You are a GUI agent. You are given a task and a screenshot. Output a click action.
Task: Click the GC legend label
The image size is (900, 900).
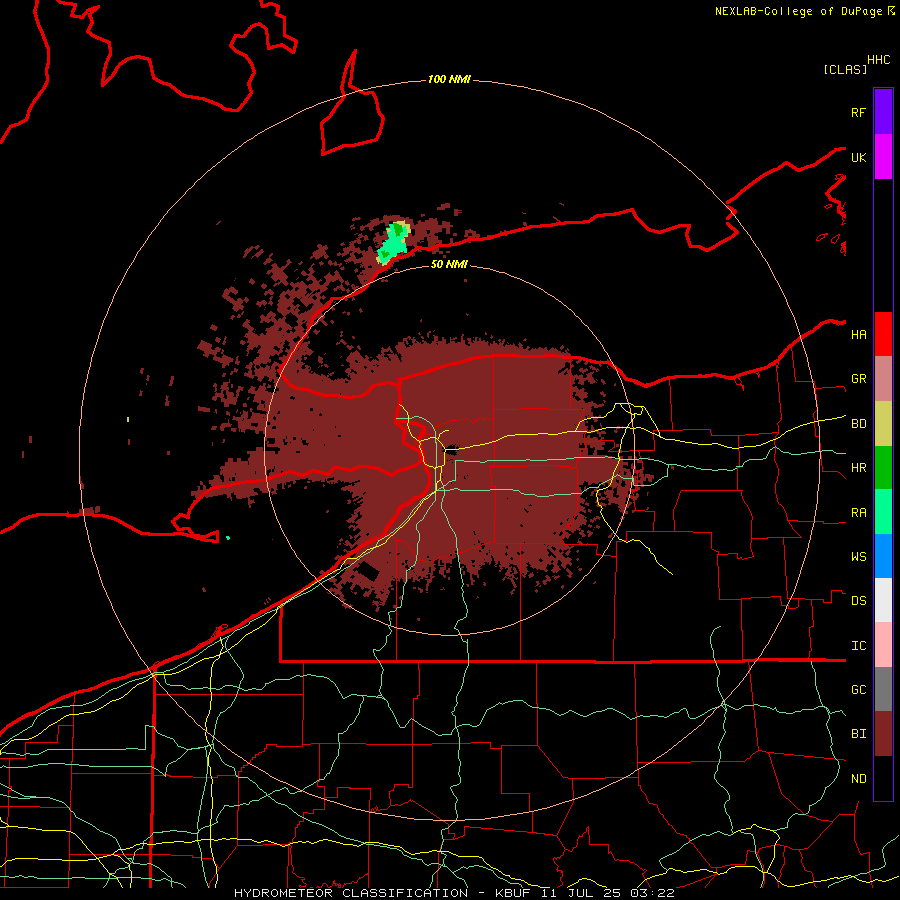click(x=859, y=690)
